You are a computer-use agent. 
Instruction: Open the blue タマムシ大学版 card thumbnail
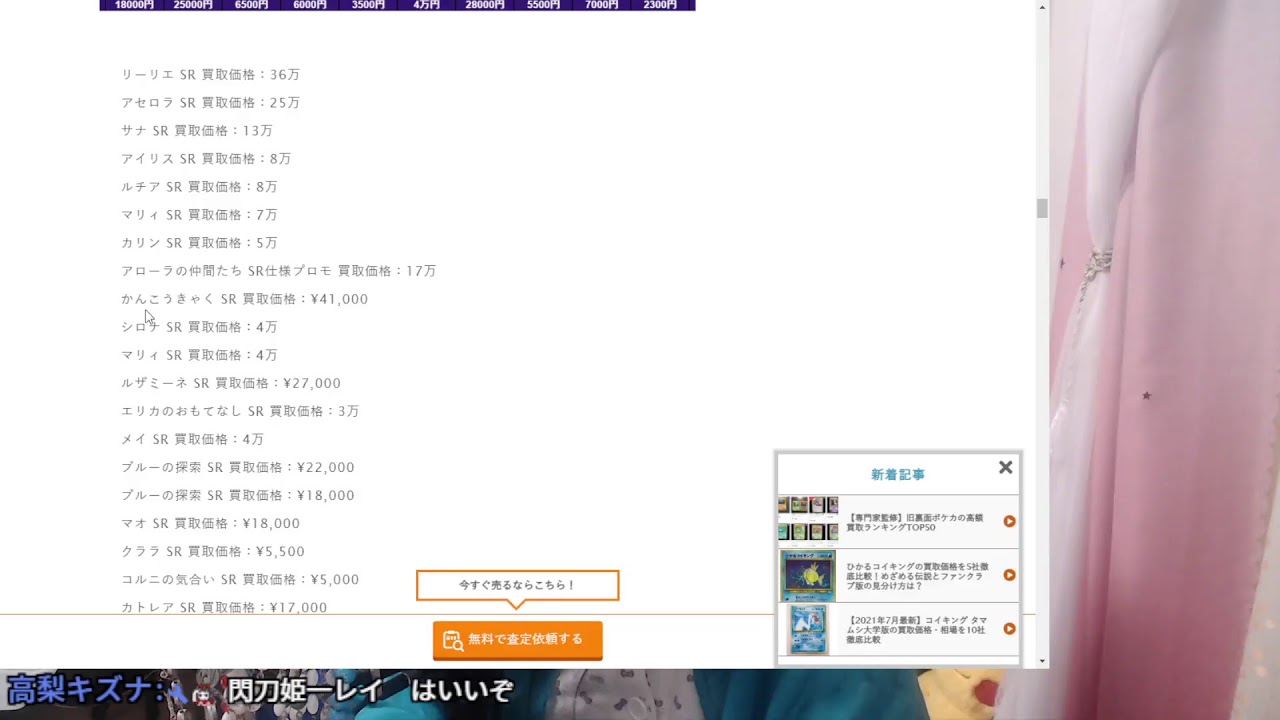[x=808, y=629]
